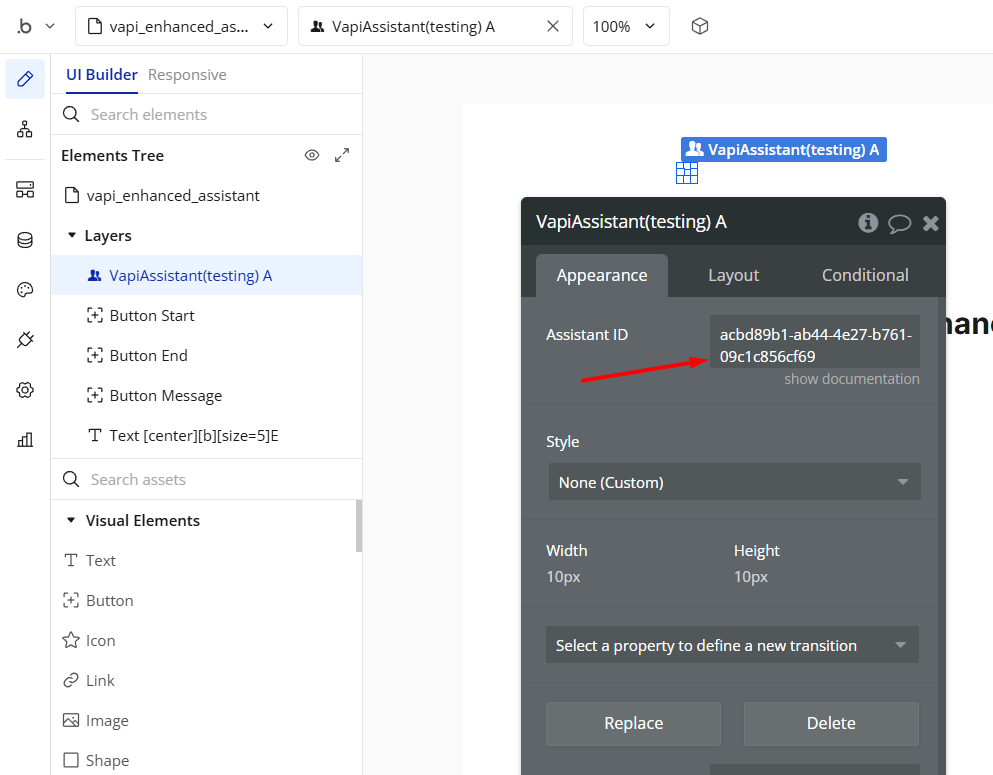This screenshot has width=993, height=775.
Task: Open the Logs chart icon
Action: [x=25, y=440]
